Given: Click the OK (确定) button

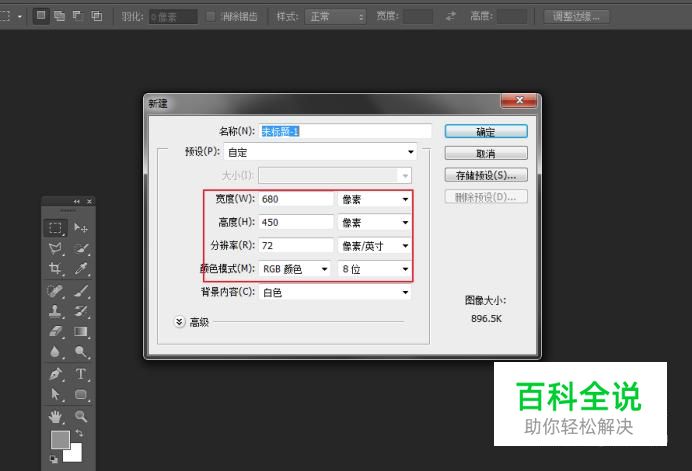Looking at the screenshot, I should point(486,132).
